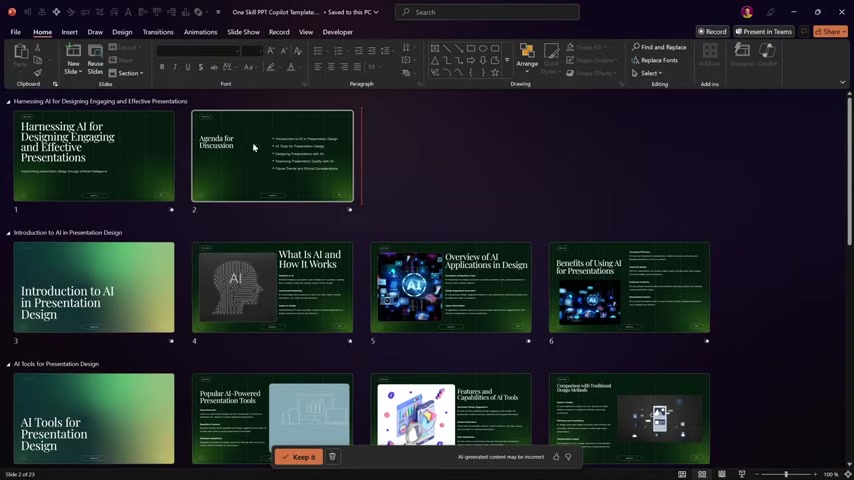Open the font name combo box

[199, 51]
